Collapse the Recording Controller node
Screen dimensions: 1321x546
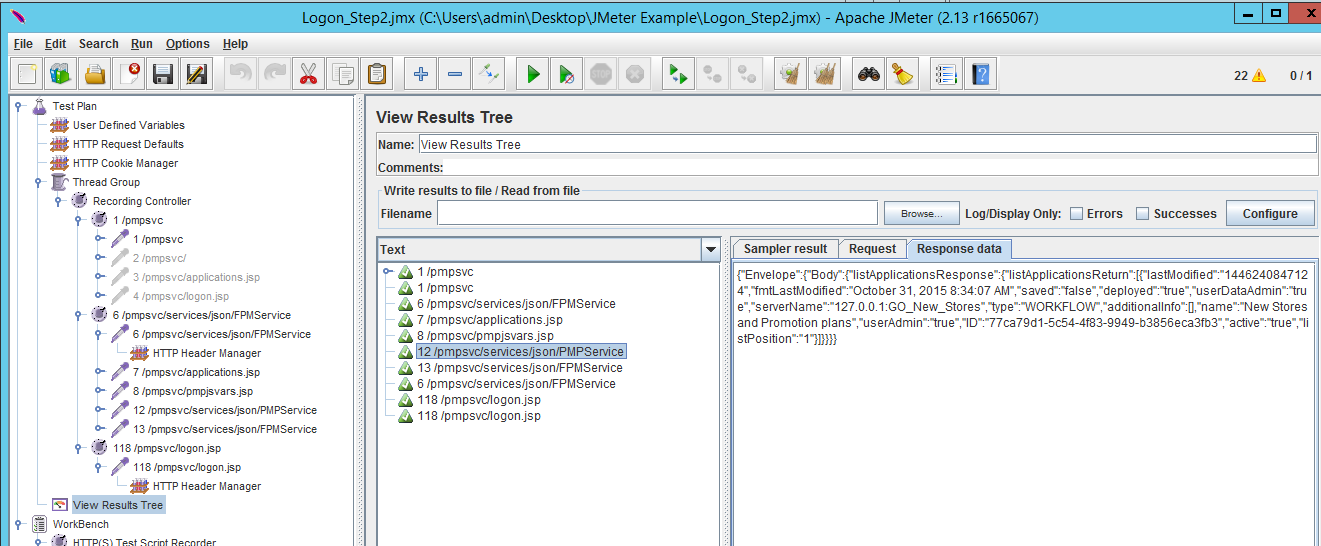[59, 201]
